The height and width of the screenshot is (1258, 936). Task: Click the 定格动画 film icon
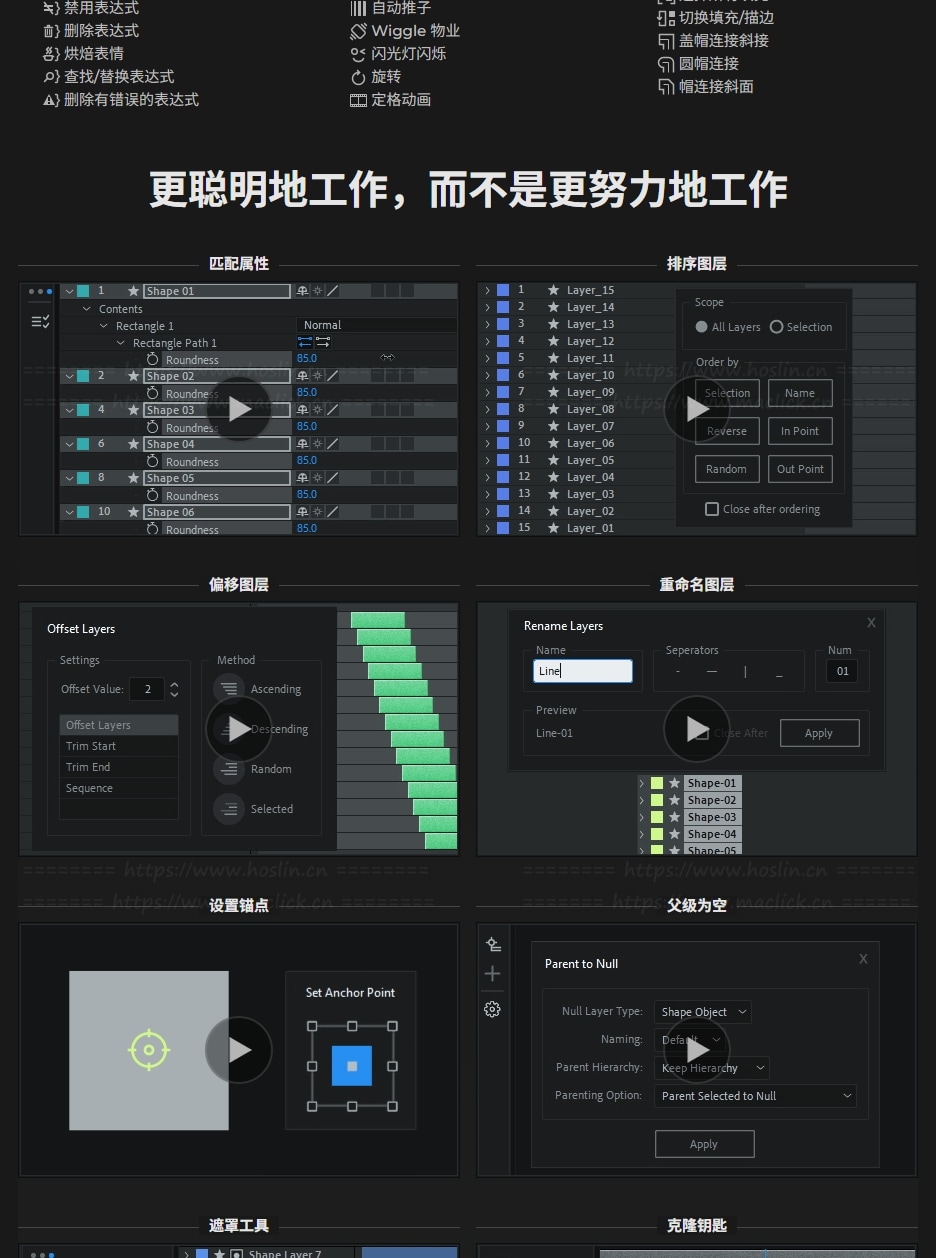pos(358,100)
